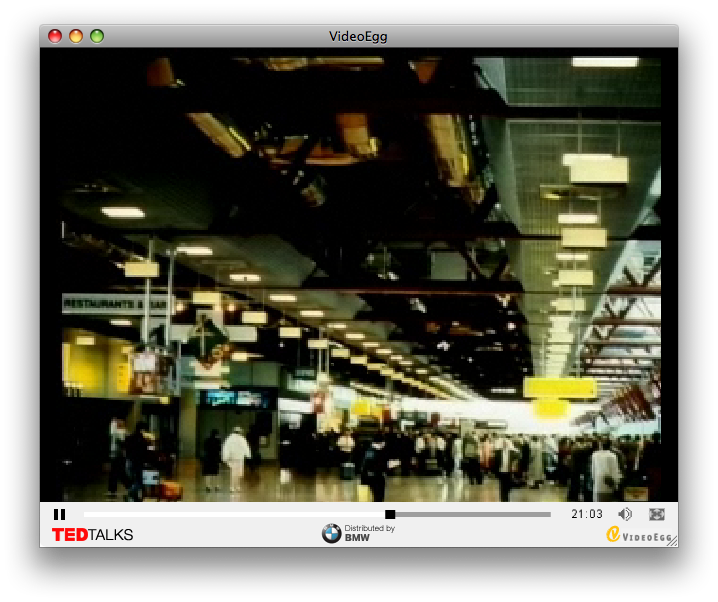The height and width of the screenshot is (602, 718).
Task: Seek to the unplayed gray portion of timeline
Action: point(470,514)
